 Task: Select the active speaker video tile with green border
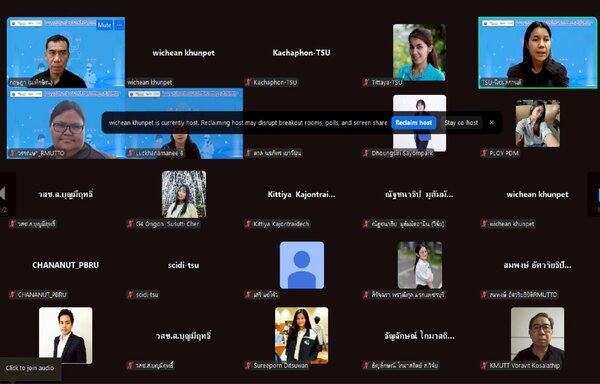tap(537, 53)
